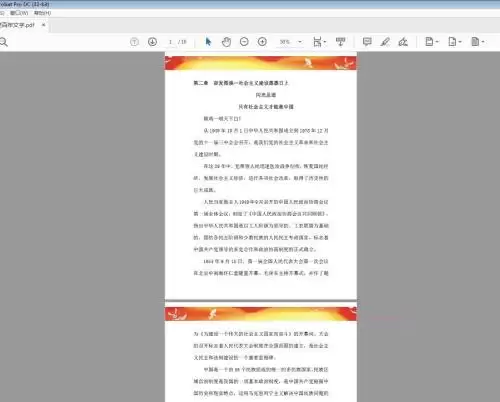Click the second page banner

tap(261, 314)
